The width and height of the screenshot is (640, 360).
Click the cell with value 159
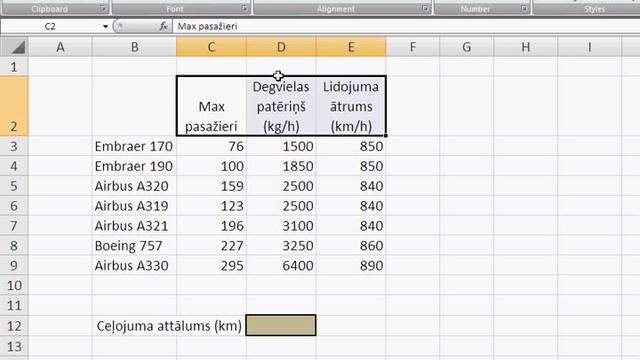(x=211, y=186)
